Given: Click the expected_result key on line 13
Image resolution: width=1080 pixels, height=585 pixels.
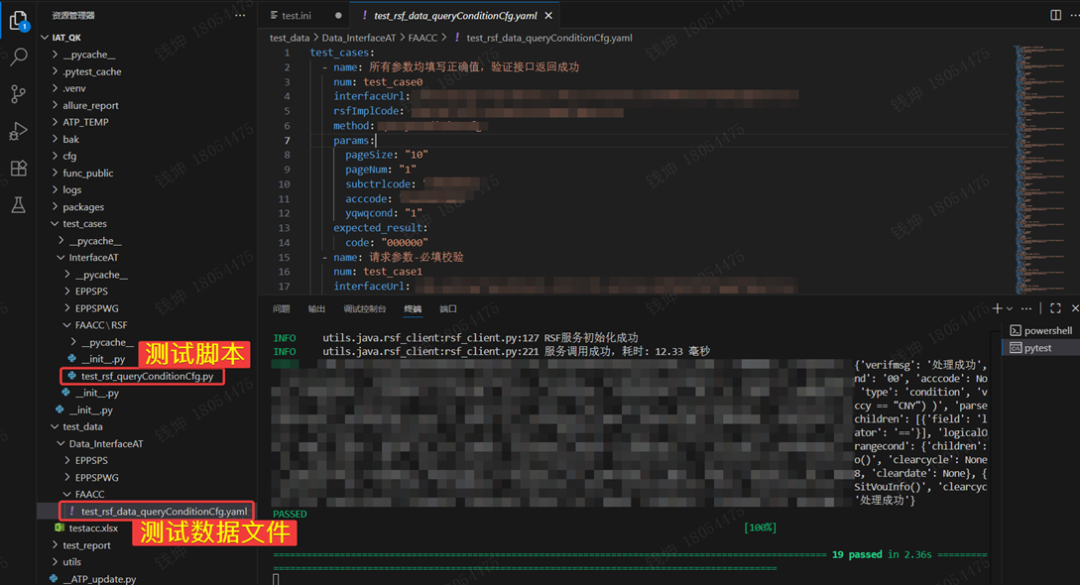Looking at the screenshot, I should 377,227.
